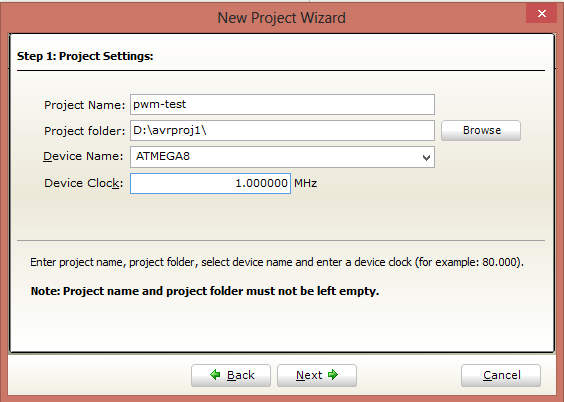This screenshot has height=402, width=564.
Task: Close the New Project Wizard window
Action: click(542, 14)
